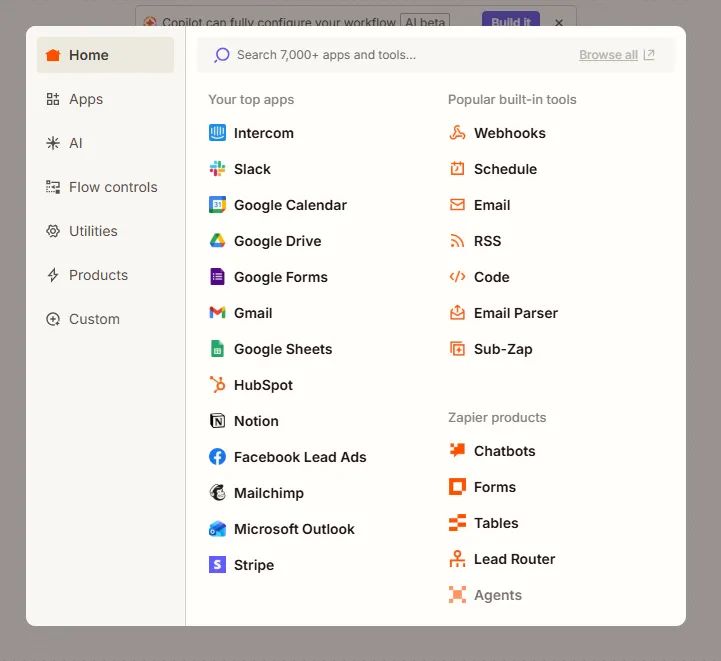Click the external link icon beside Browse all

click(x=649, y=55)
